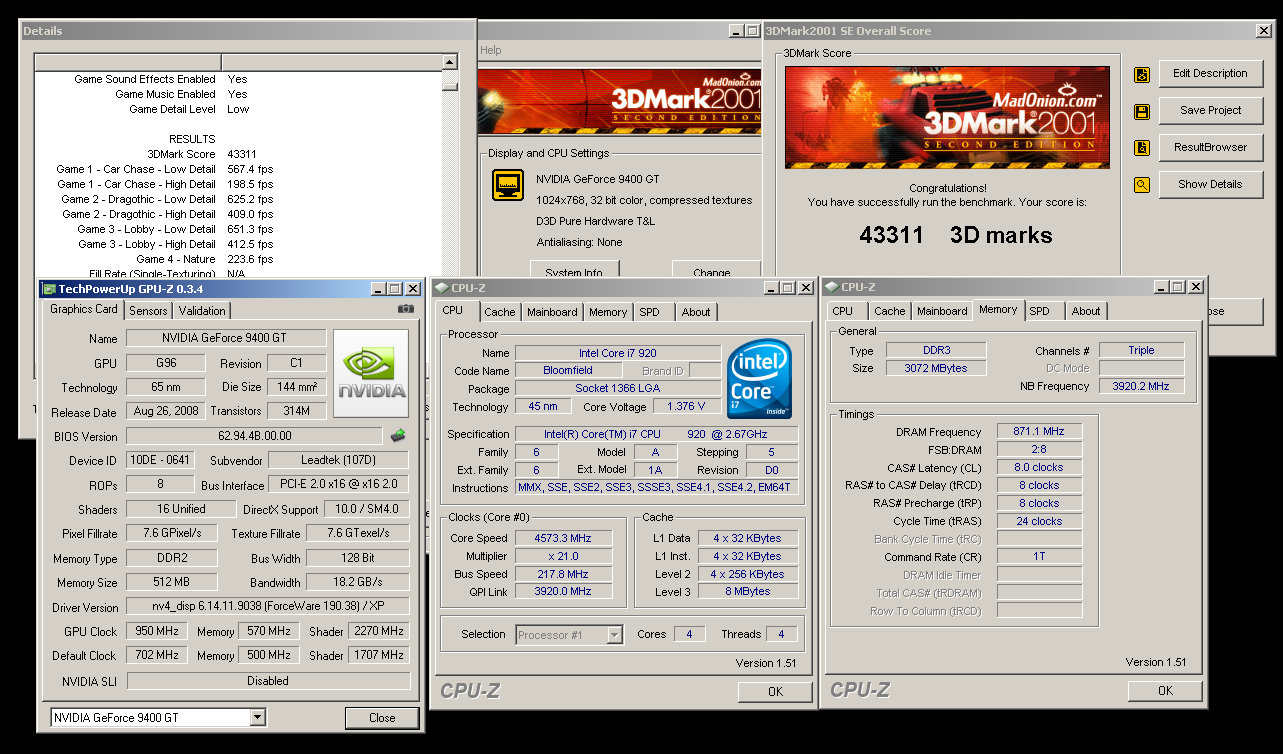Switch to CPU tab in CPU-Z Memory window

tap(843, 311)
